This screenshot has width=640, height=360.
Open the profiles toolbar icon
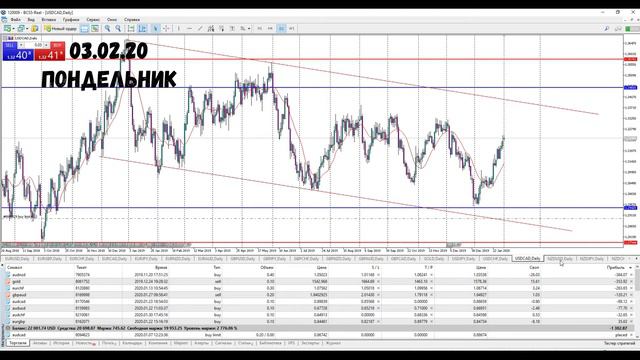click(21, 29)
